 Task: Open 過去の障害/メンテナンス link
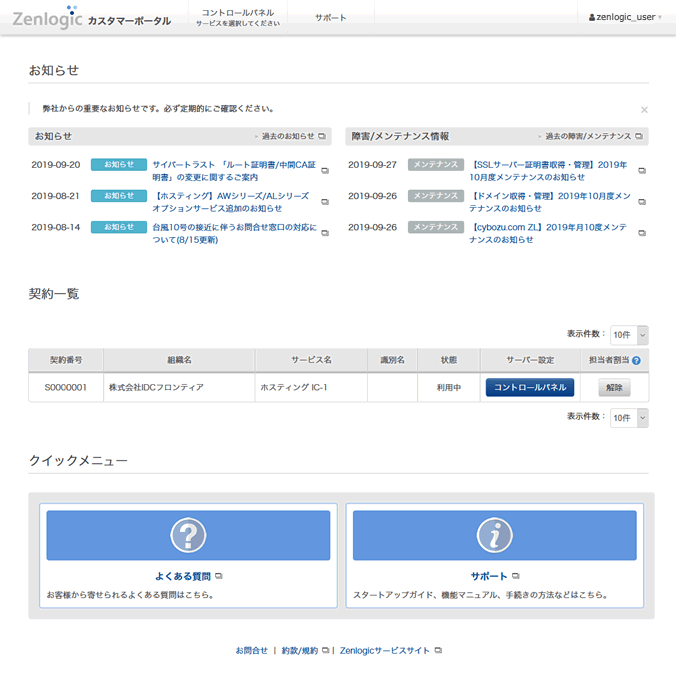588,136
